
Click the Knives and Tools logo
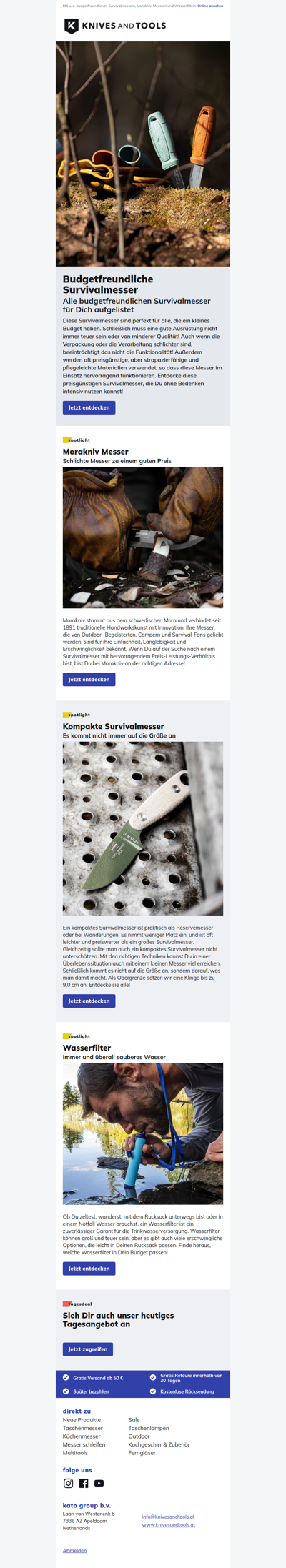click(115, 26)
